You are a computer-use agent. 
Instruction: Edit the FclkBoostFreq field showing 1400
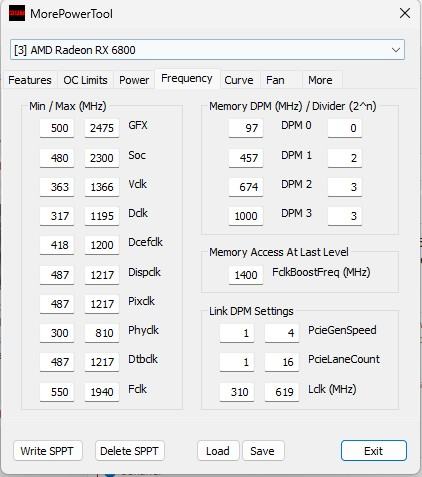[246, 275]
